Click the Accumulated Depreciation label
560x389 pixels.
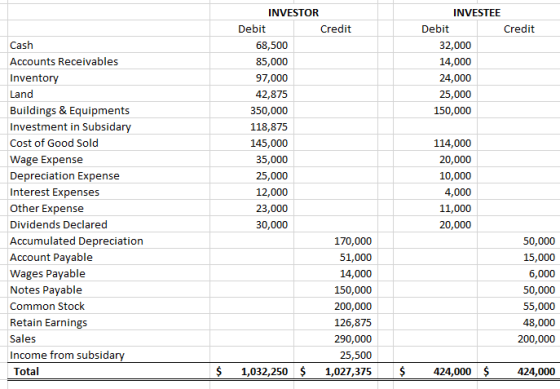point(76,241)
